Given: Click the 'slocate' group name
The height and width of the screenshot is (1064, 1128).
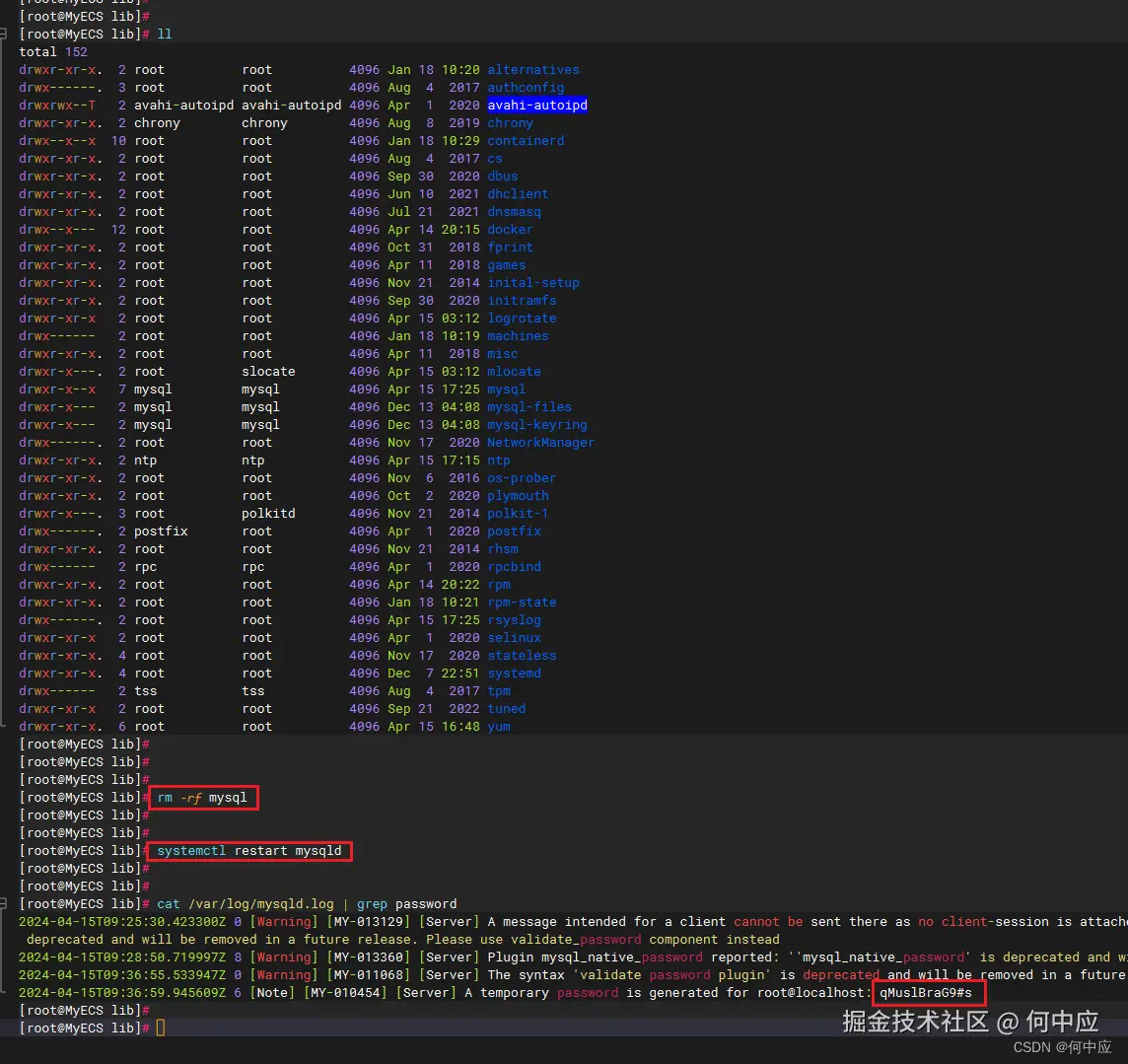Looking at the screenshot, I should click(x=268, y=371).
